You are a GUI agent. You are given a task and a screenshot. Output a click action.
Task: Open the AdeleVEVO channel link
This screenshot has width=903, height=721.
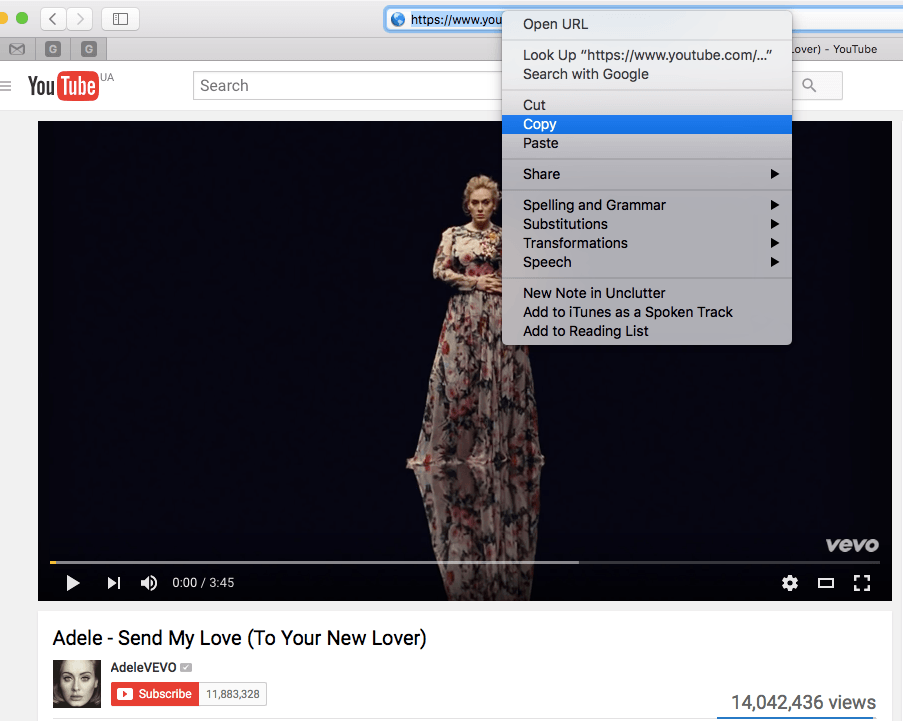pyautogui.click(x=143, y=667)
